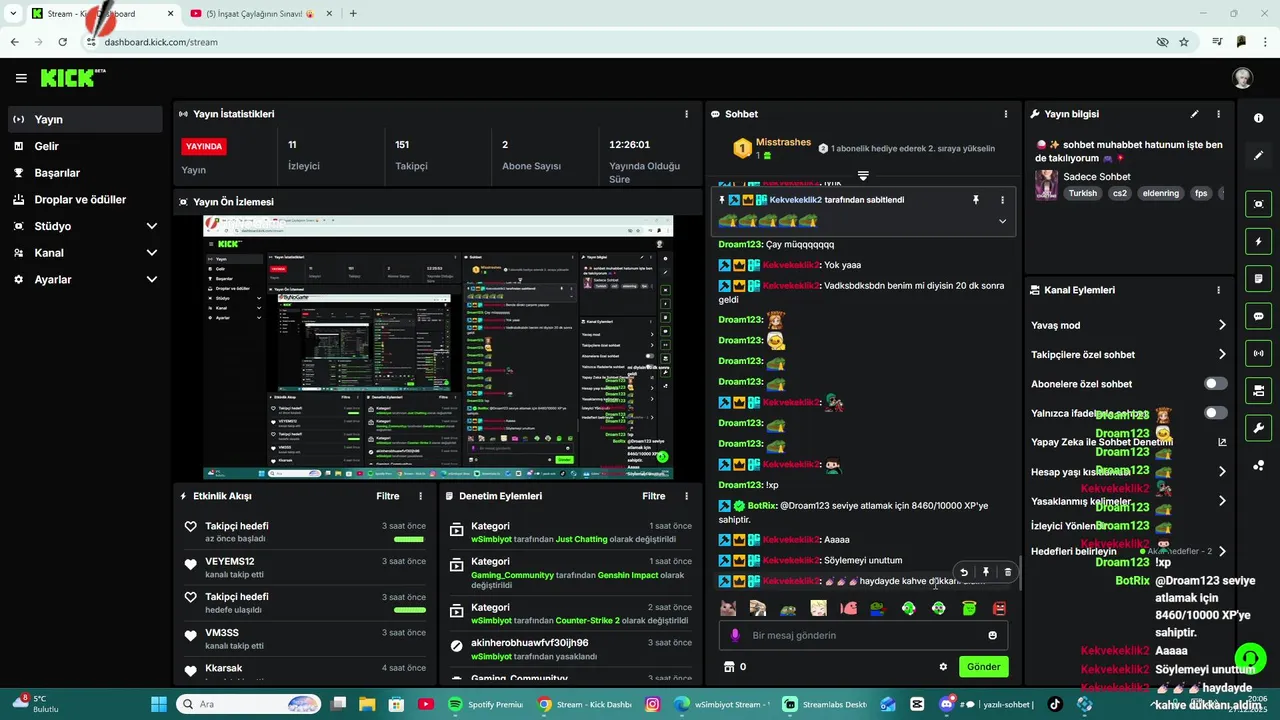Click the info icon in right sidebar
The image size is (1280, 720).
[1258, 118]
